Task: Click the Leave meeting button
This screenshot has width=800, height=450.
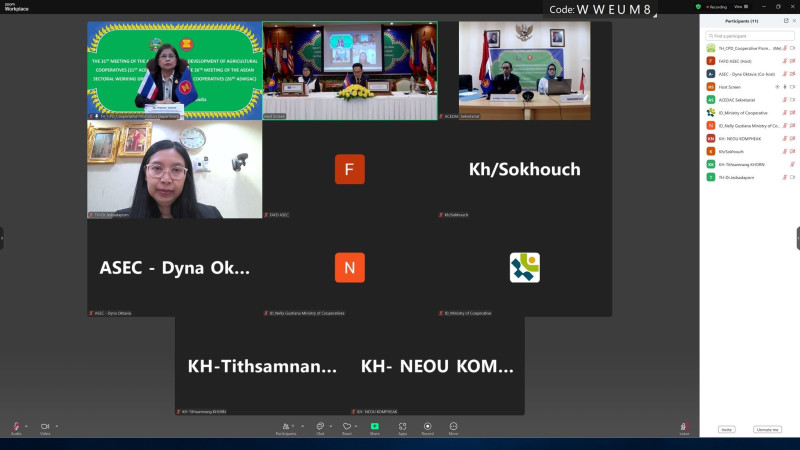Action: 684,428
